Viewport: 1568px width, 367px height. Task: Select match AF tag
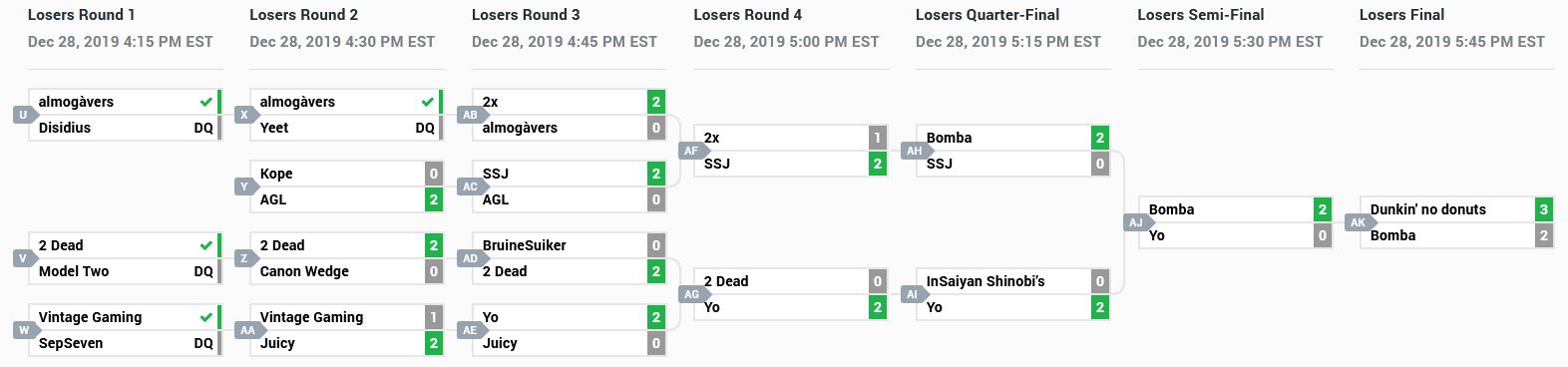(691, 151)
